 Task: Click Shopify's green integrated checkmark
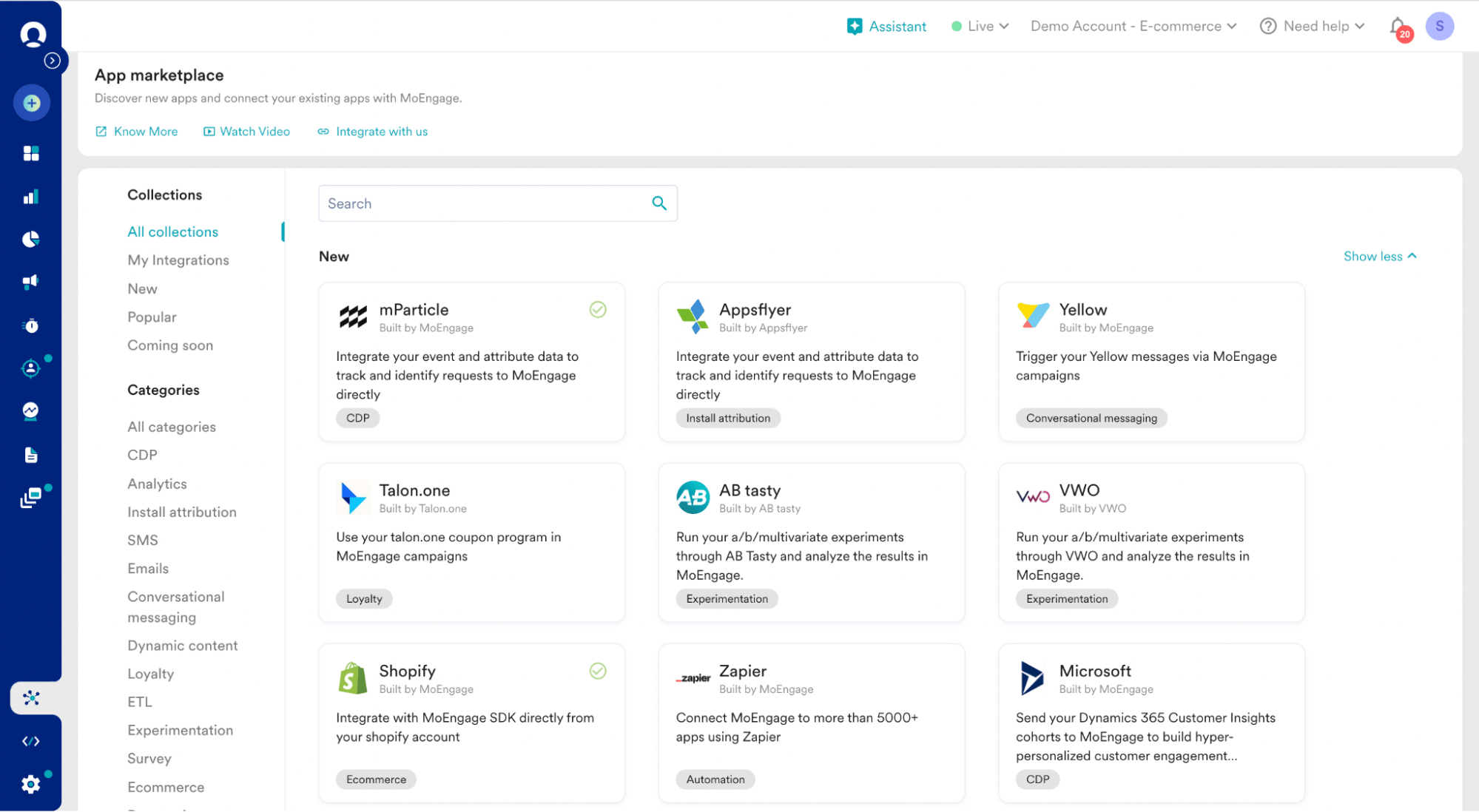tap(598, 671)
